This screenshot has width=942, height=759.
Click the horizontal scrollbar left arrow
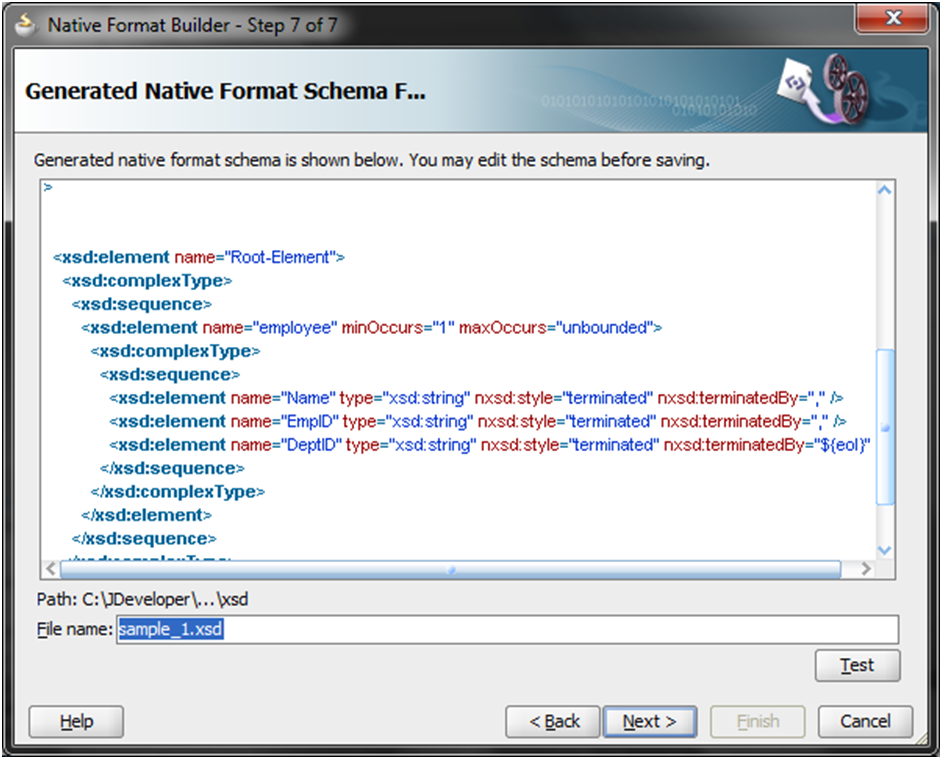click(x=51, y=568)
